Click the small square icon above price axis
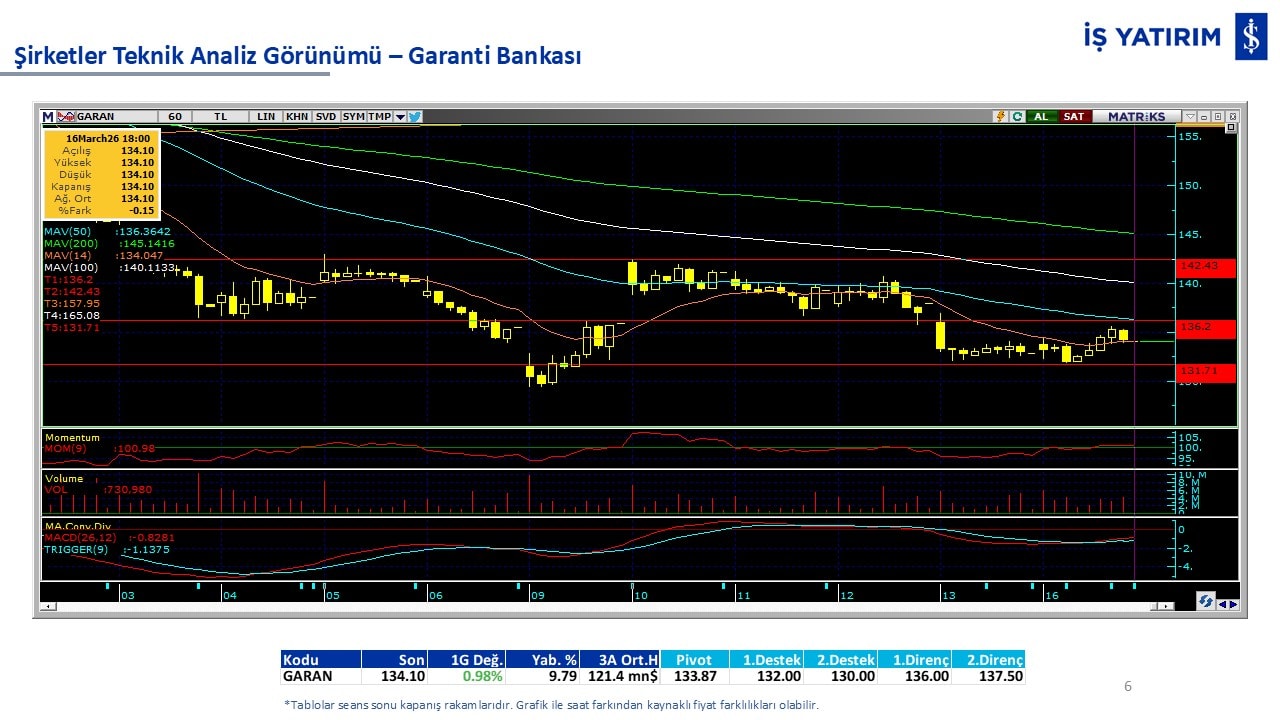This screenshot has height=720, width=1280. [1231, 128]
